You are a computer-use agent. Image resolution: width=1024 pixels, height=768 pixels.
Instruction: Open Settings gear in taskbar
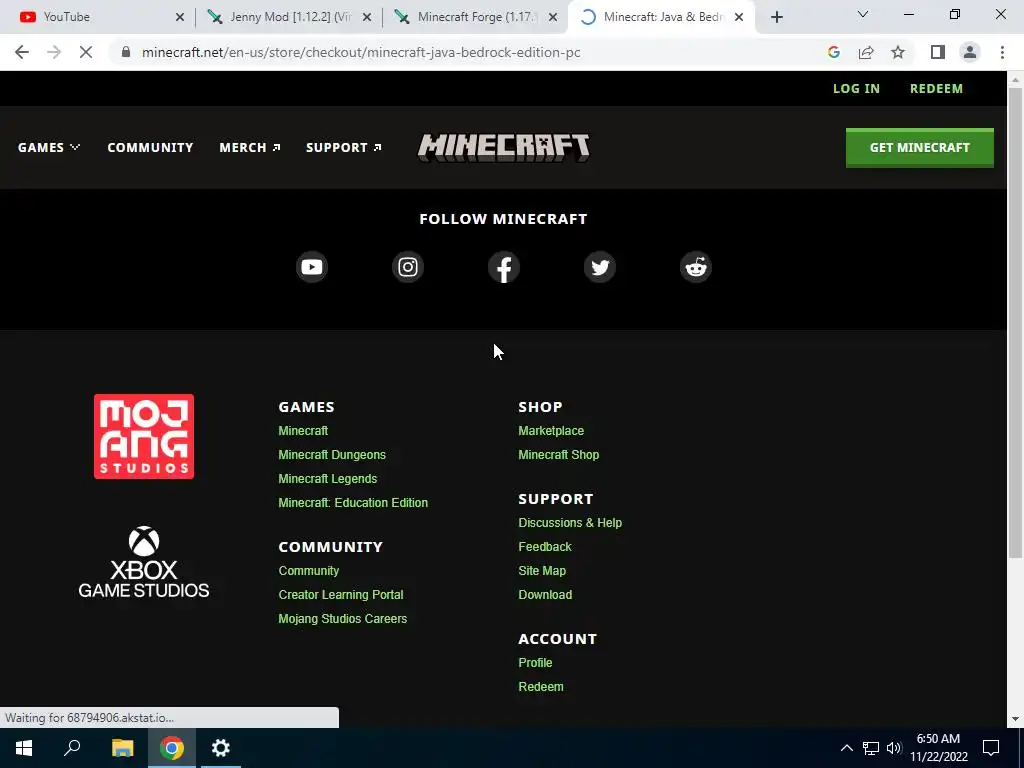221,748
